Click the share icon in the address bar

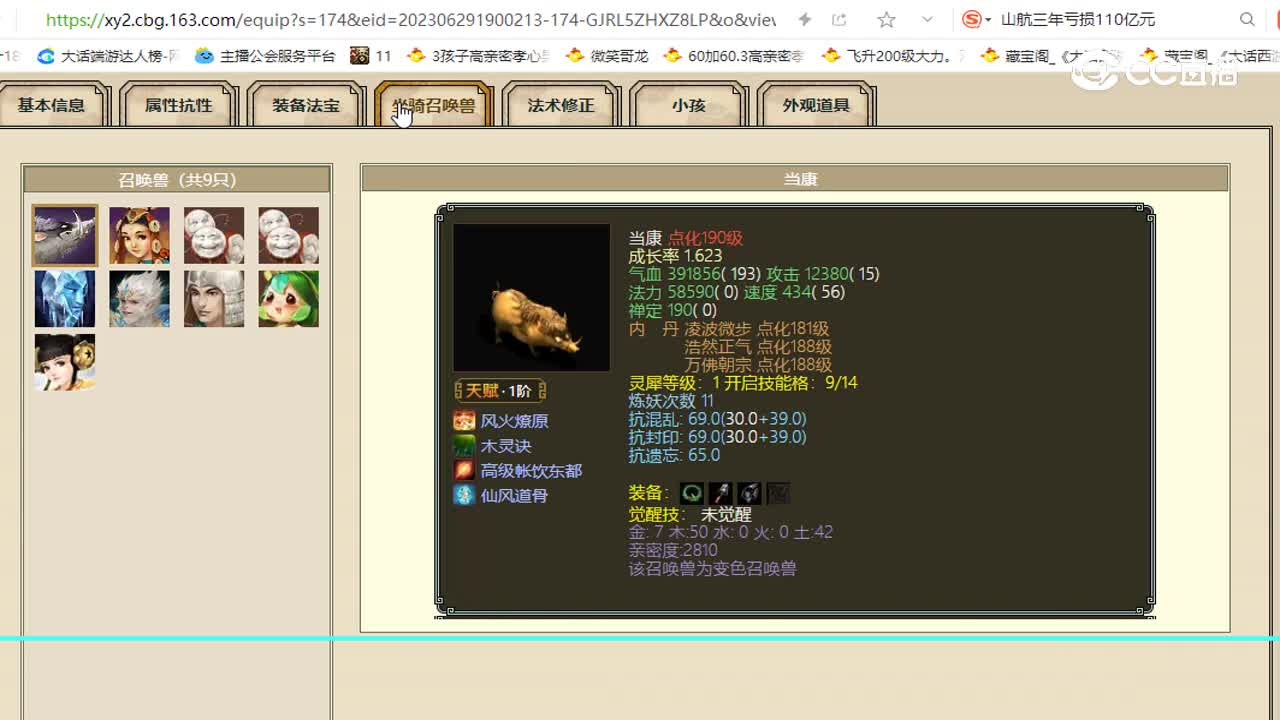pos(839,19)
